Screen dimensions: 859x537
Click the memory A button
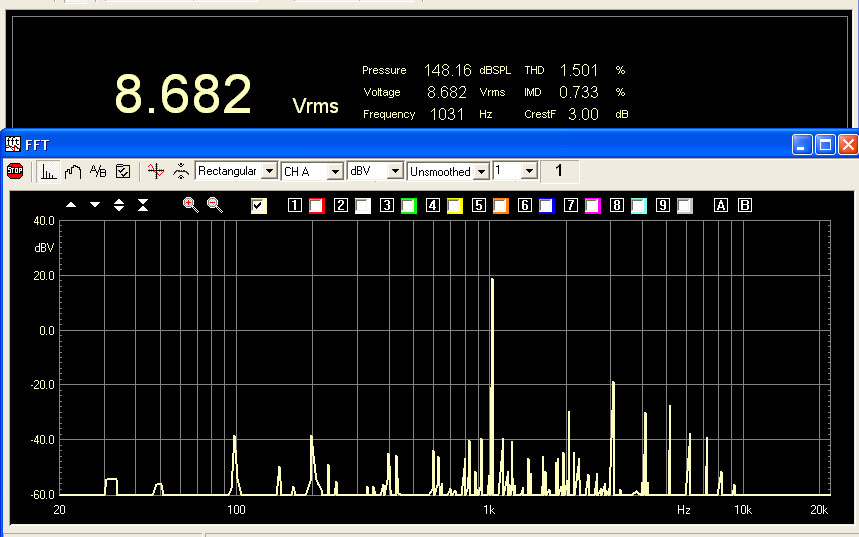pos(721,206)
